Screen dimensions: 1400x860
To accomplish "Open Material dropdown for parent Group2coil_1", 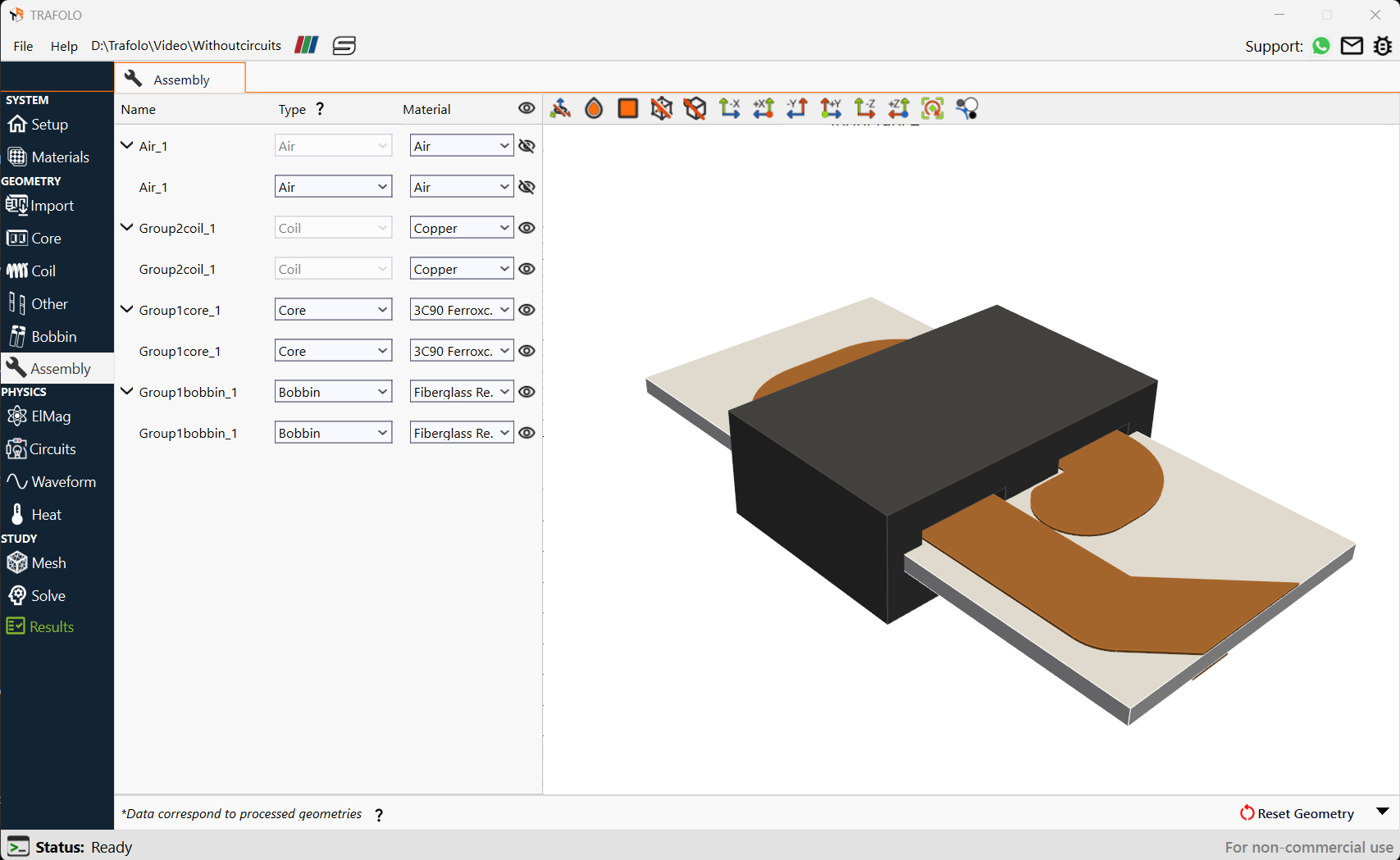I will coord(462,228).
